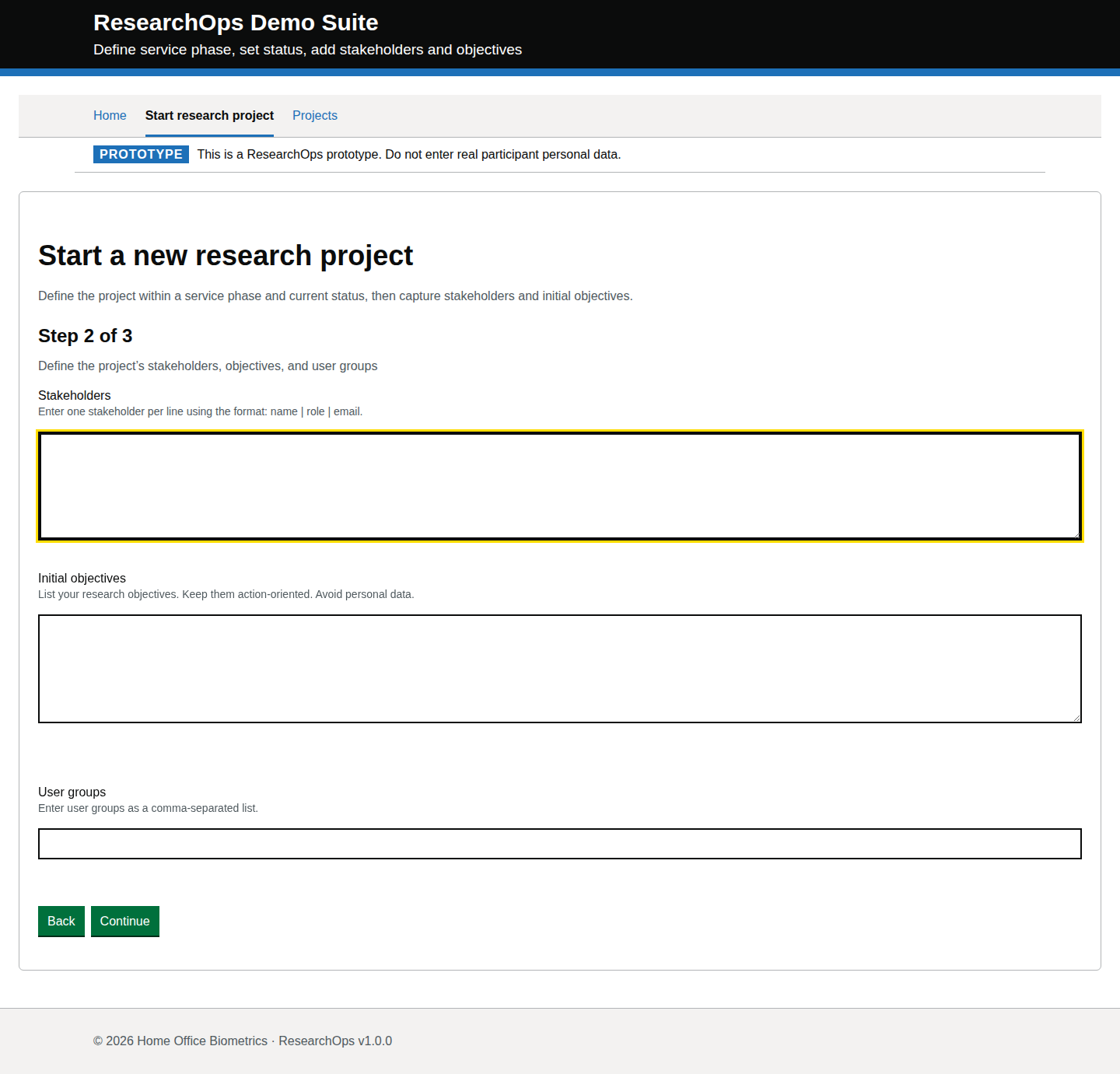Click the Initial objectives field label
This screenshot has width=1120, height=1074.
[x=82, y=578]
